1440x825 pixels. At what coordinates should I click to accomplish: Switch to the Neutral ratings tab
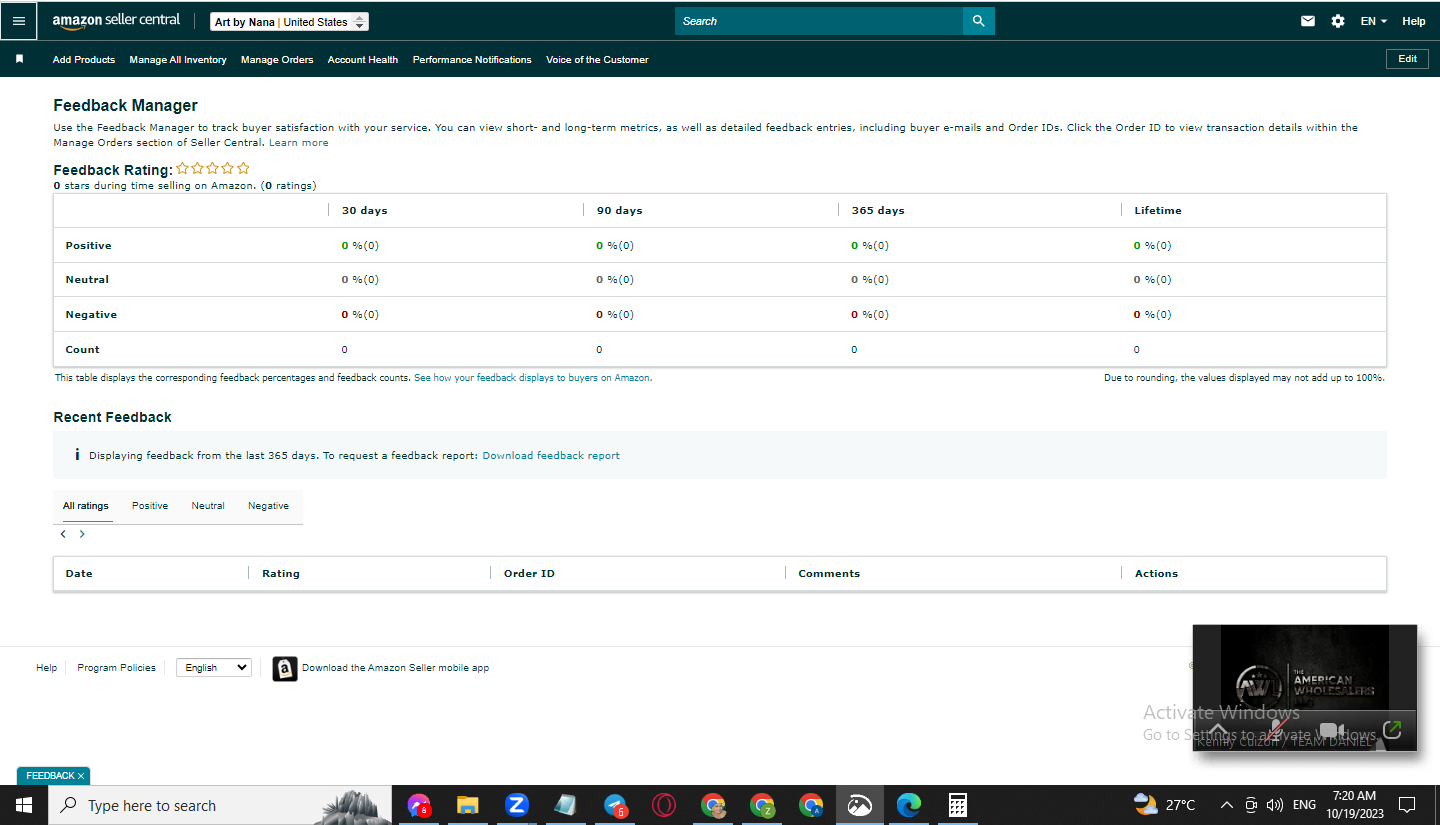pos(208,506)
